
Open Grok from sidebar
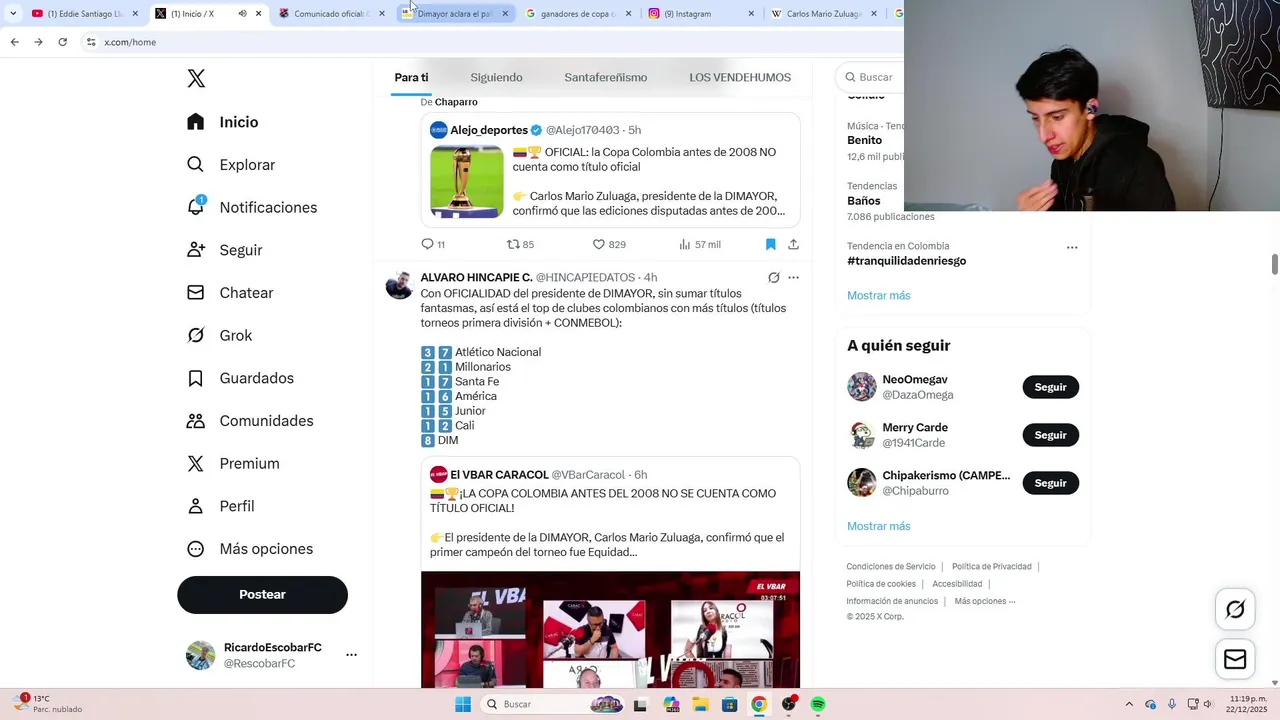219,336
